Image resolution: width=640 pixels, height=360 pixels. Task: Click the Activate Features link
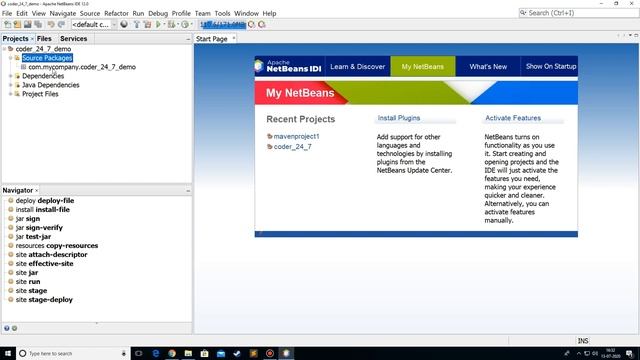pos(513,118)
